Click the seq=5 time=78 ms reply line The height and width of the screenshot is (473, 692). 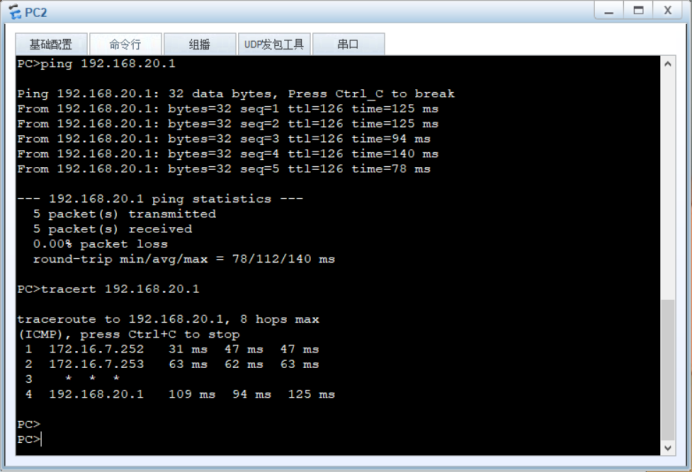224,169
